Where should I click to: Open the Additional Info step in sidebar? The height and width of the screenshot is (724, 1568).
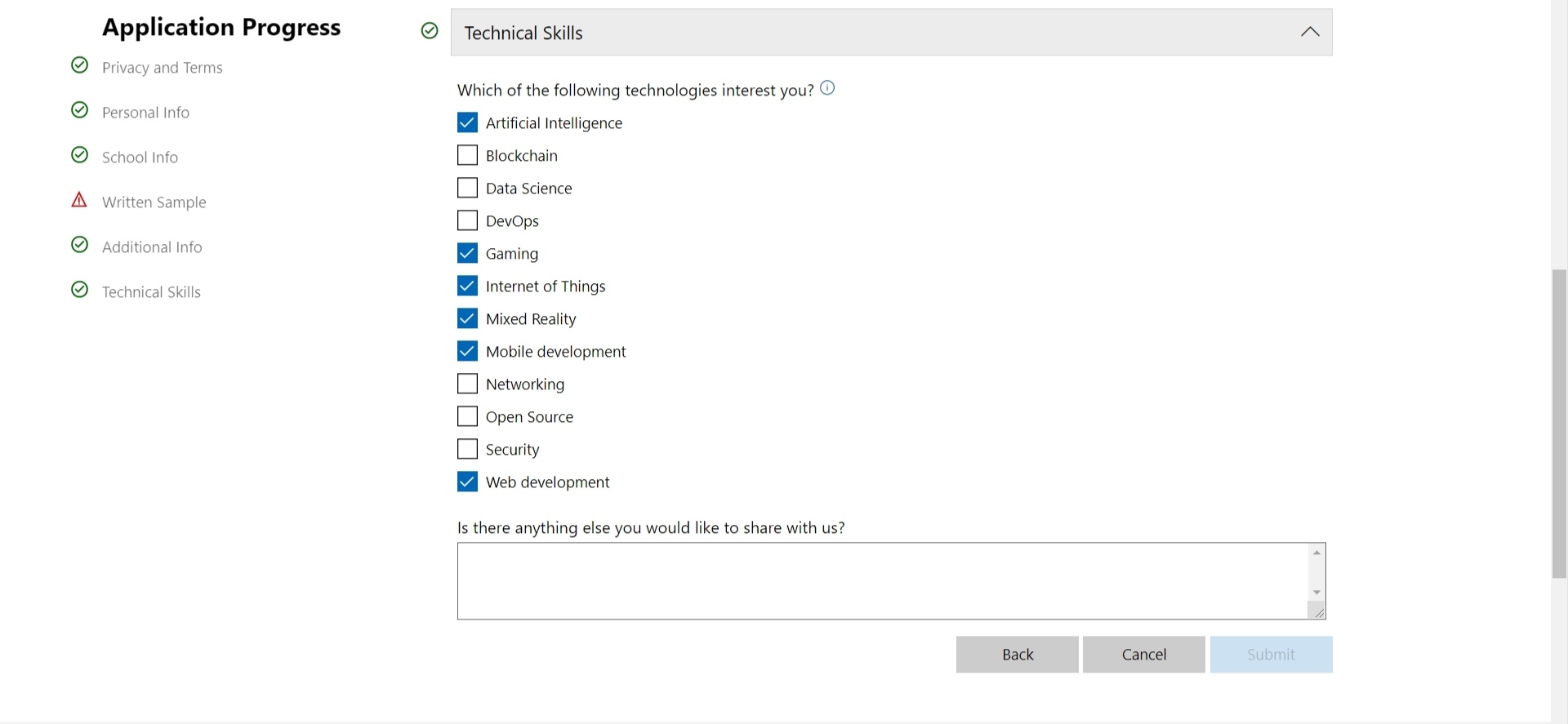pyautogui.click(x=152, y=247)
